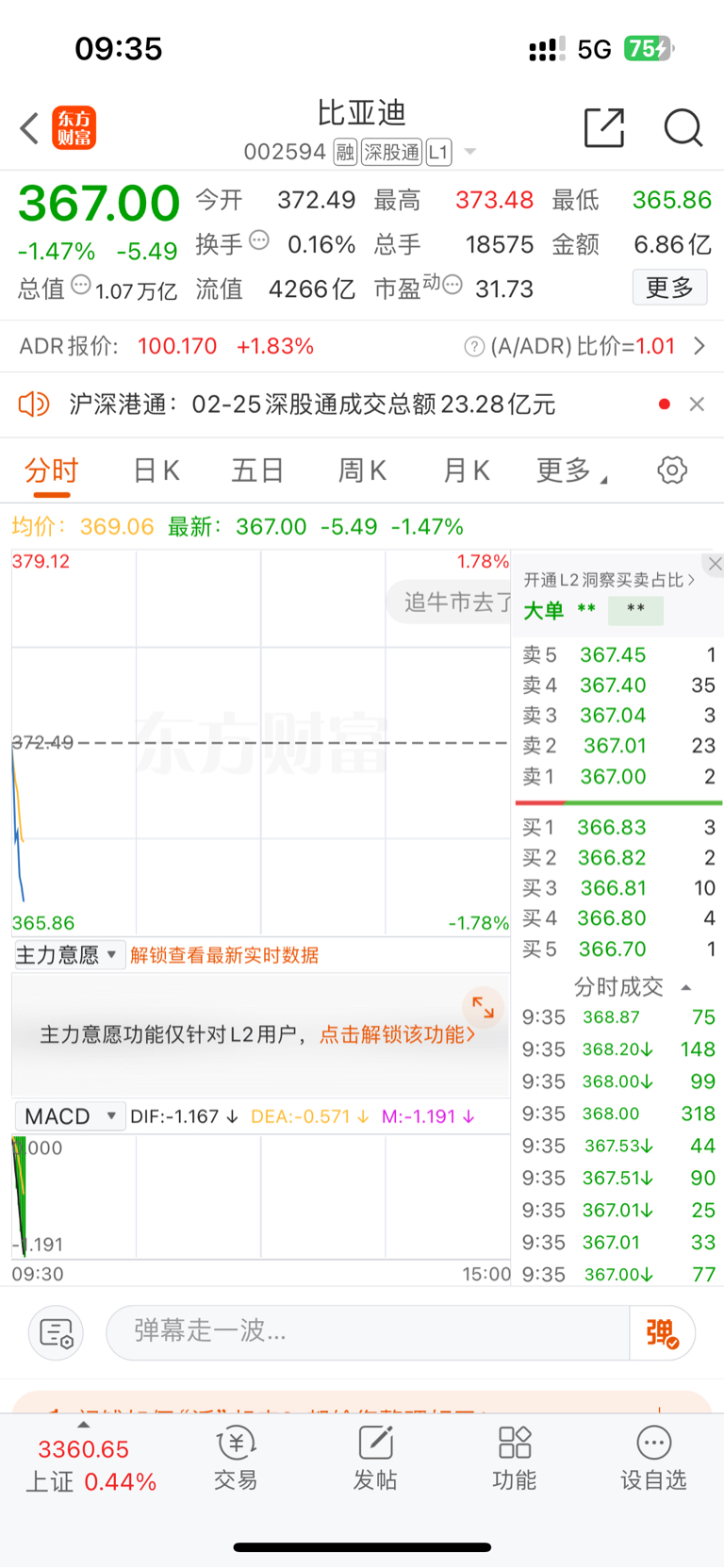Open 主力意愿 indicator dropdown
724x1568 pixels.
click(x=68, y=955)
